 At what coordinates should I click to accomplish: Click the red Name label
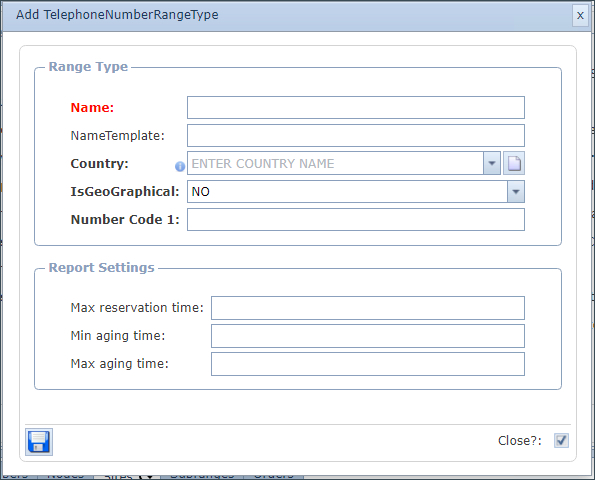click(x=92, y=108)
